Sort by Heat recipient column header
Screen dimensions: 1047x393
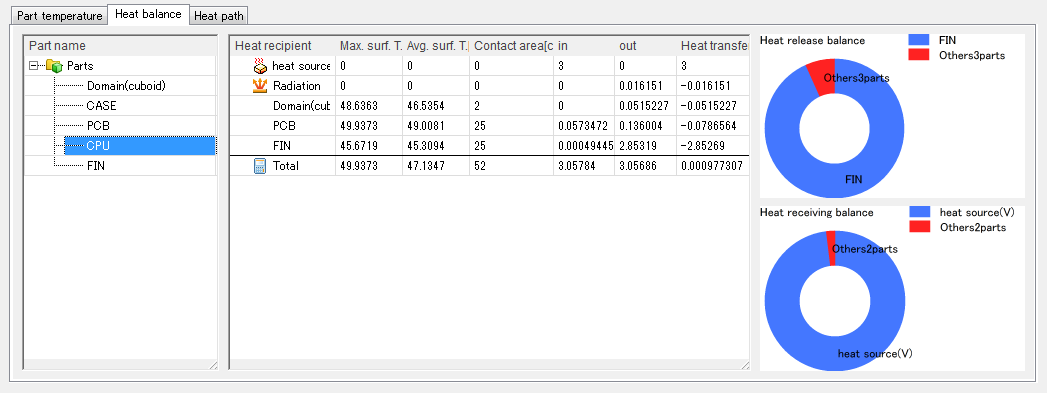[x=282, y=46]
